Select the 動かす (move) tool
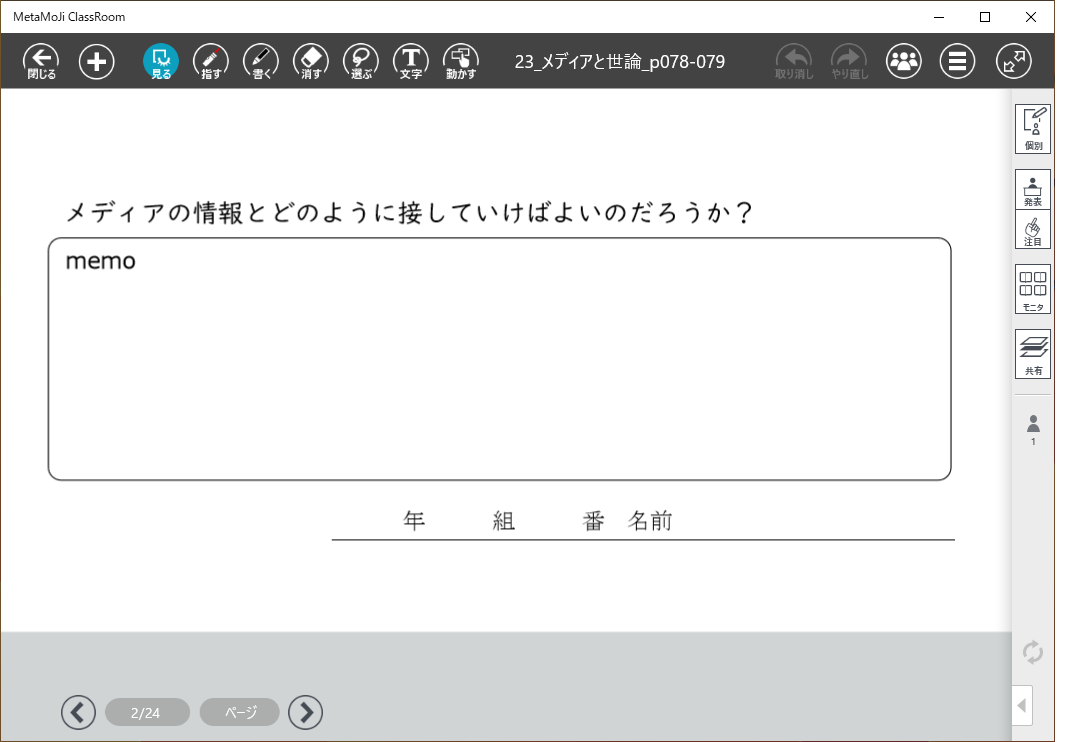 (461, 62)
